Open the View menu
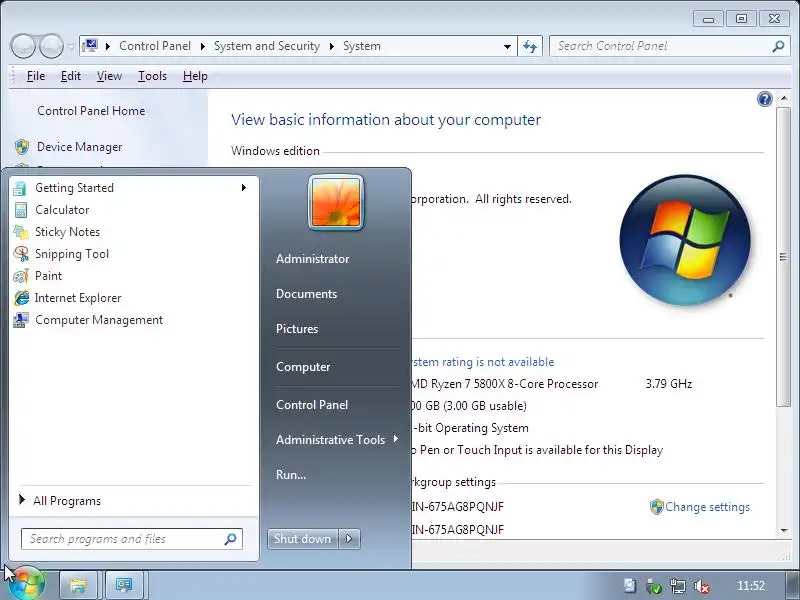This screenshot has height=600, width=800. coord(109,76)
